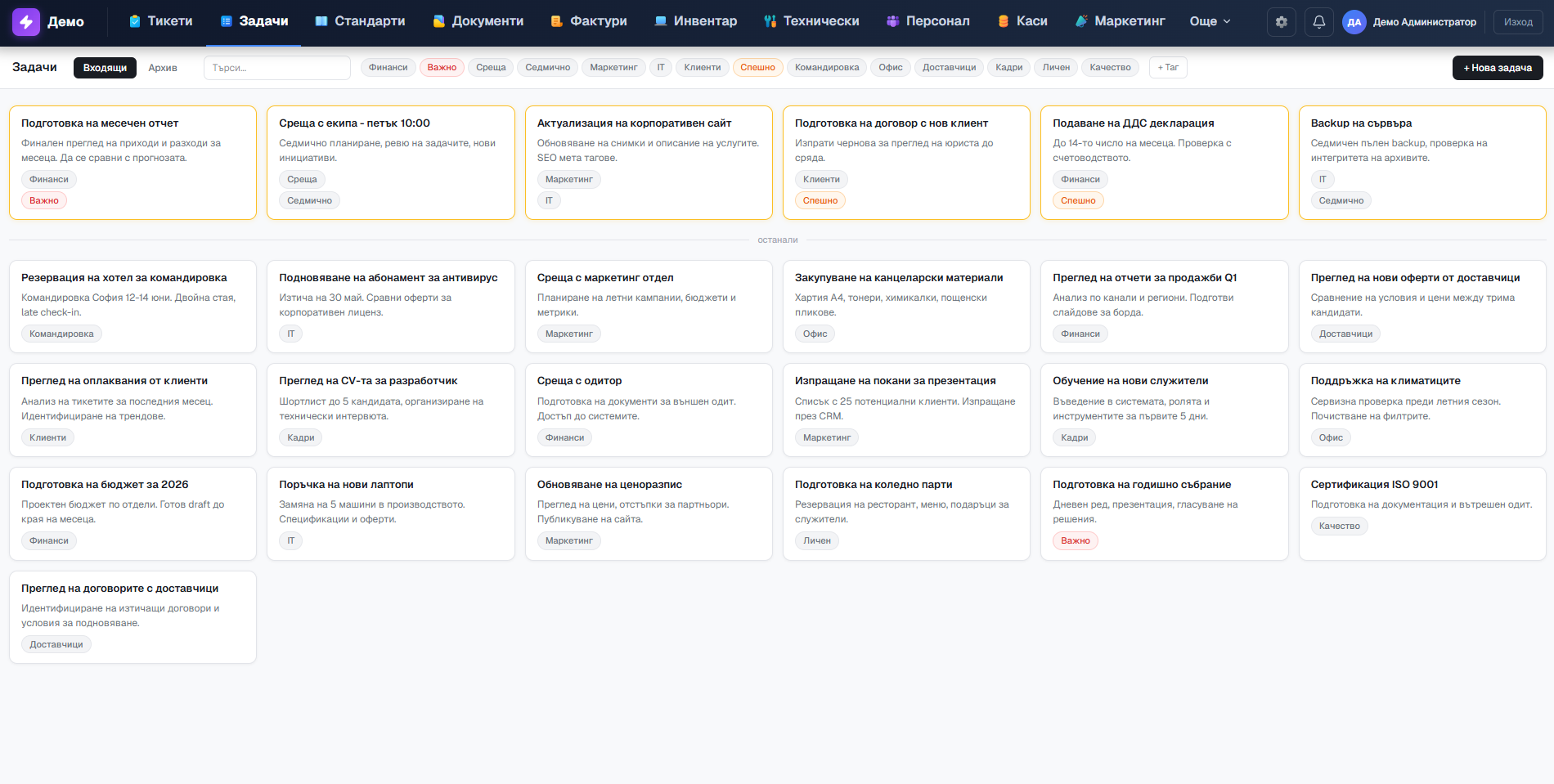Open task Подготовка на бюджет за 2026
Viewport: 1554px width, 784px height.
click(x=132, y=513)
